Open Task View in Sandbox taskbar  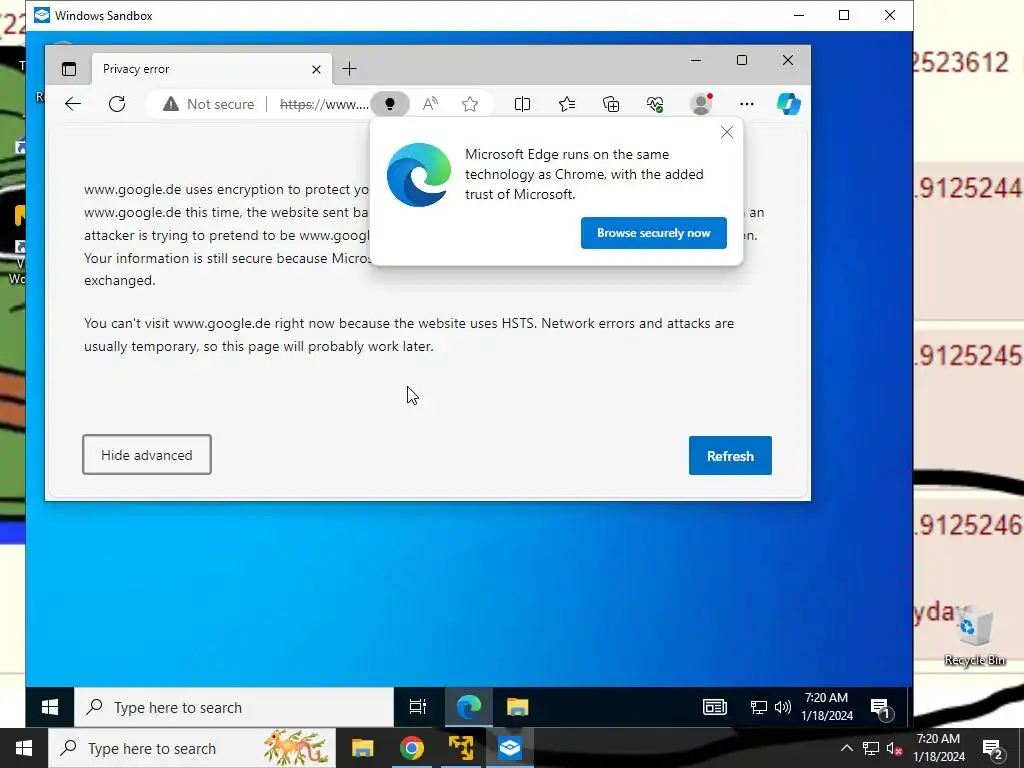click(417, 707)
